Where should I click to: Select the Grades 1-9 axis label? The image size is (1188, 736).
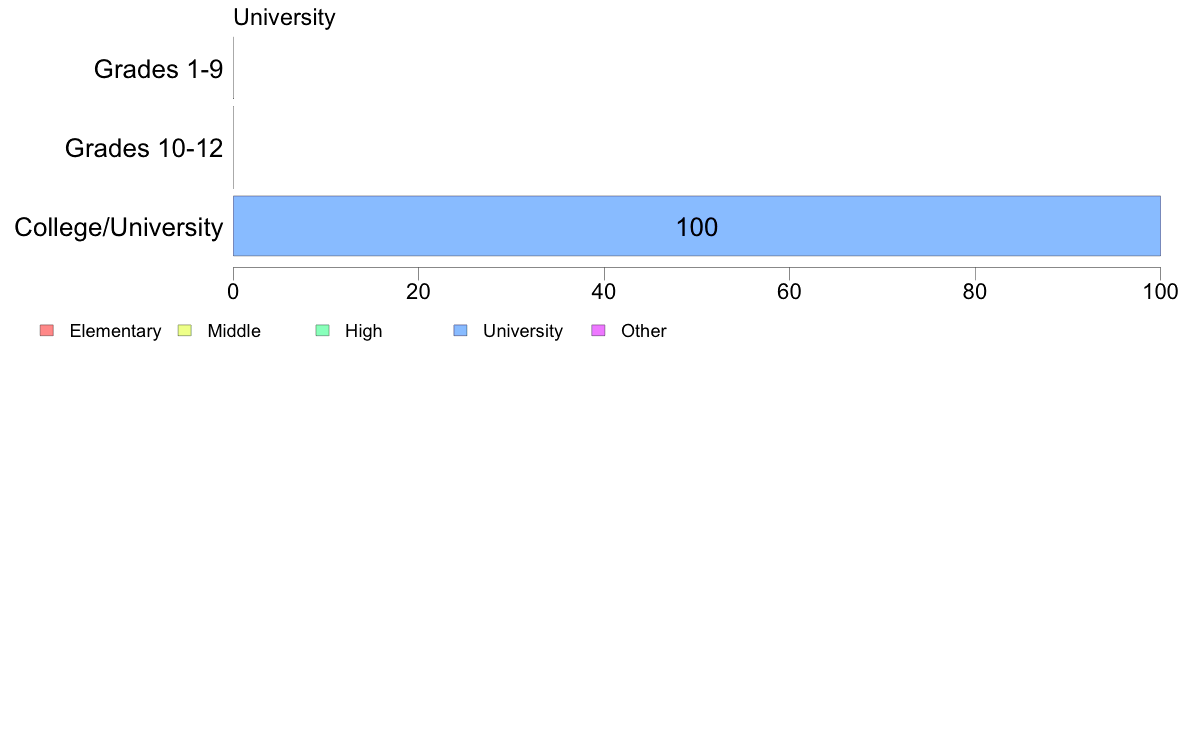tap(158, 69)
